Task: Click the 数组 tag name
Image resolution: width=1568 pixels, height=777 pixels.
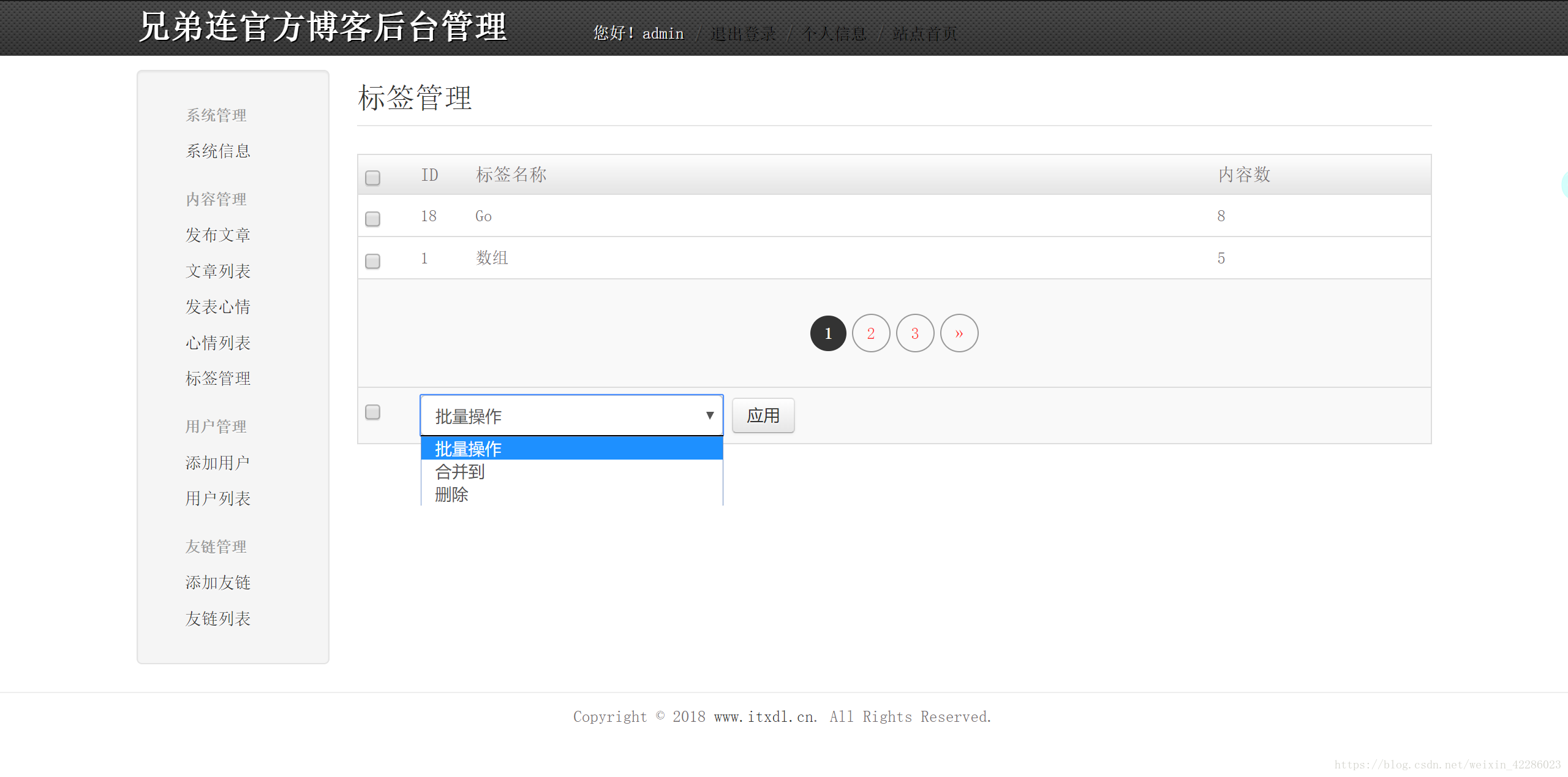Action: (492, 257)
